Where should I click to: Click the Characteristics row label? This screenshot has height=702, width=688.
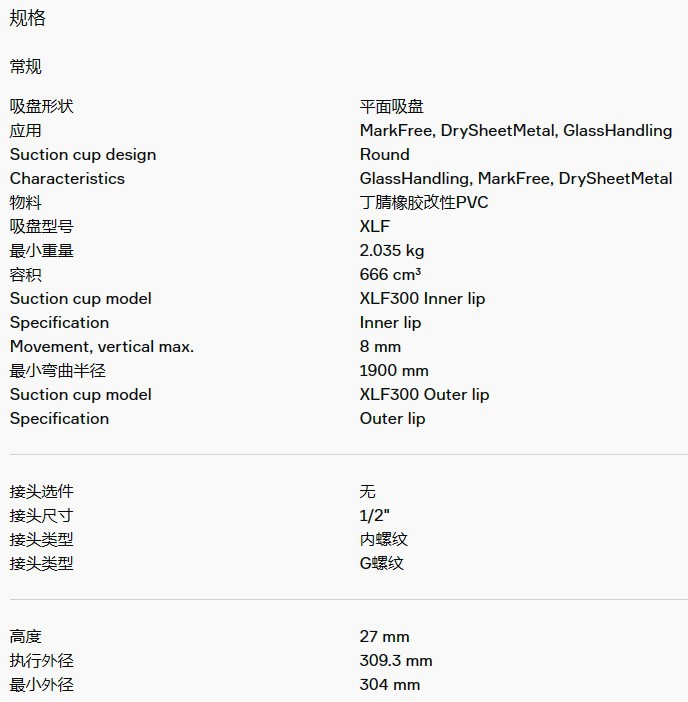[67, 178]
